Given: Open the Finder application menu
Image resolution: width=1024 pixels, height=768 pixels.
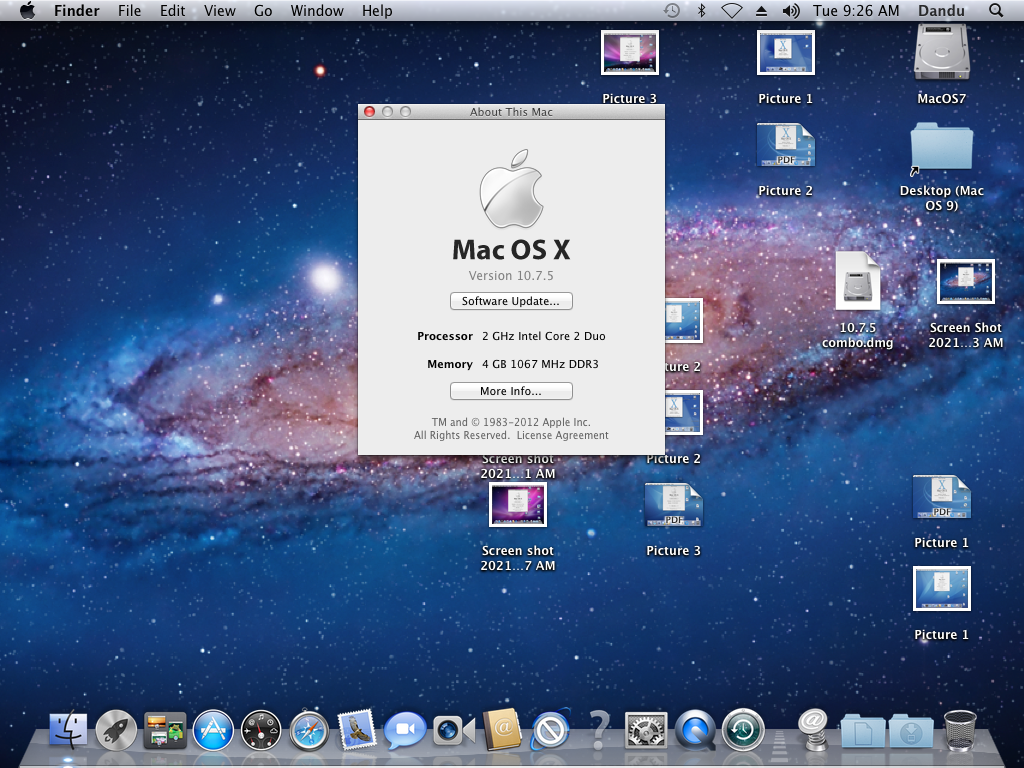Looking at the screenshot, I should pyautogui.click(x=76, y=10).
